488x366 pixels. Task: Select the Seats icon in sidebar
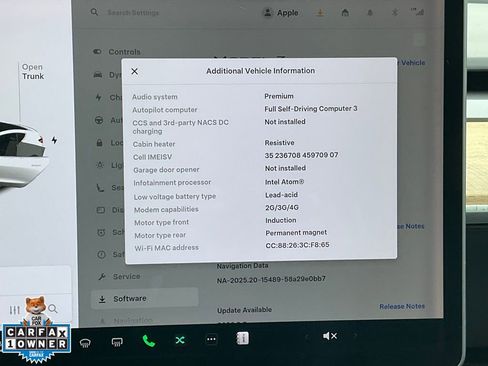[x=100, y=187]
